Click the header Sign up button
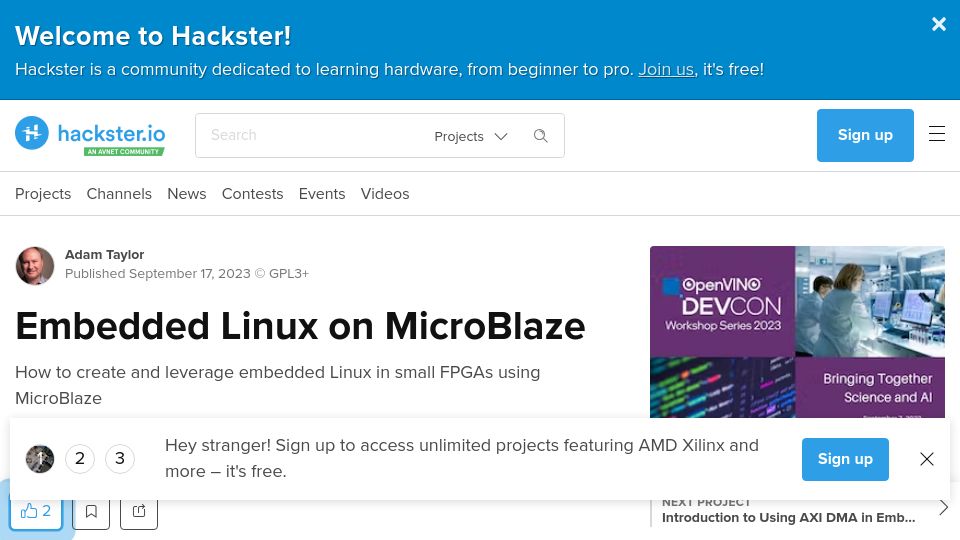 pyautogui.click(x=865, y=135)
